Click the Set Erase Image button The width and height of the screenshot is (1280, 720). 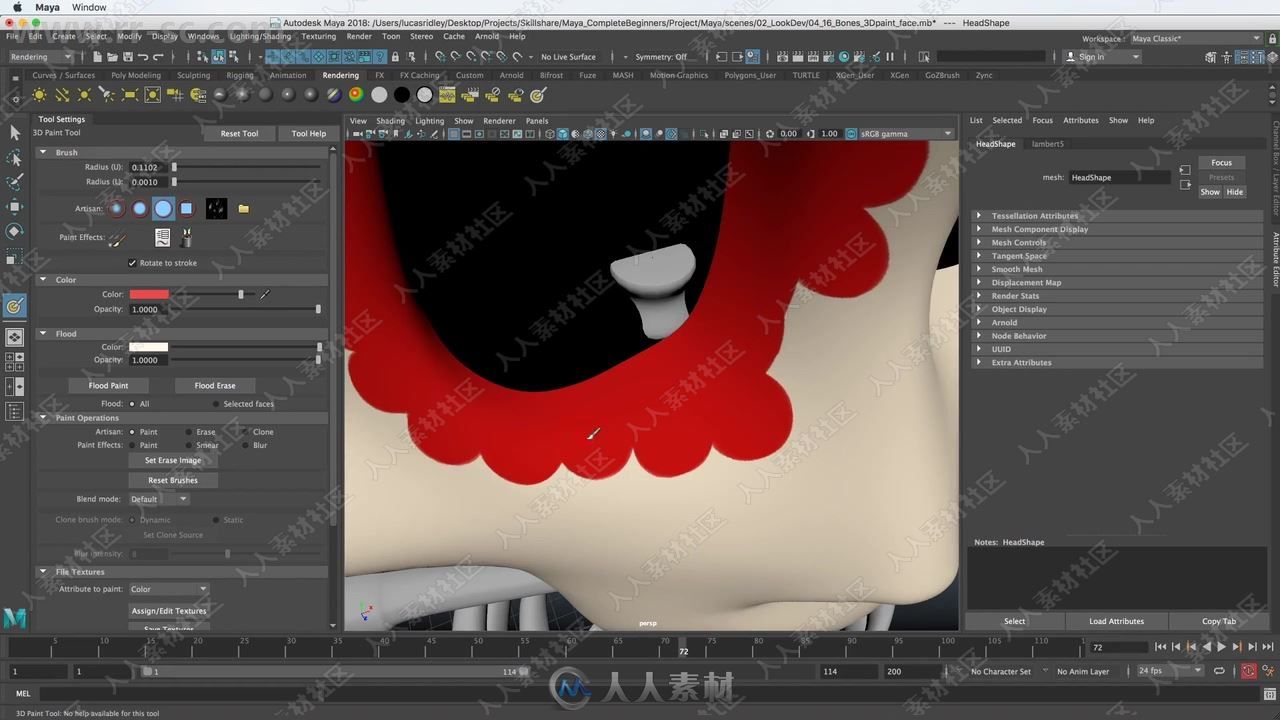point(173,461)
